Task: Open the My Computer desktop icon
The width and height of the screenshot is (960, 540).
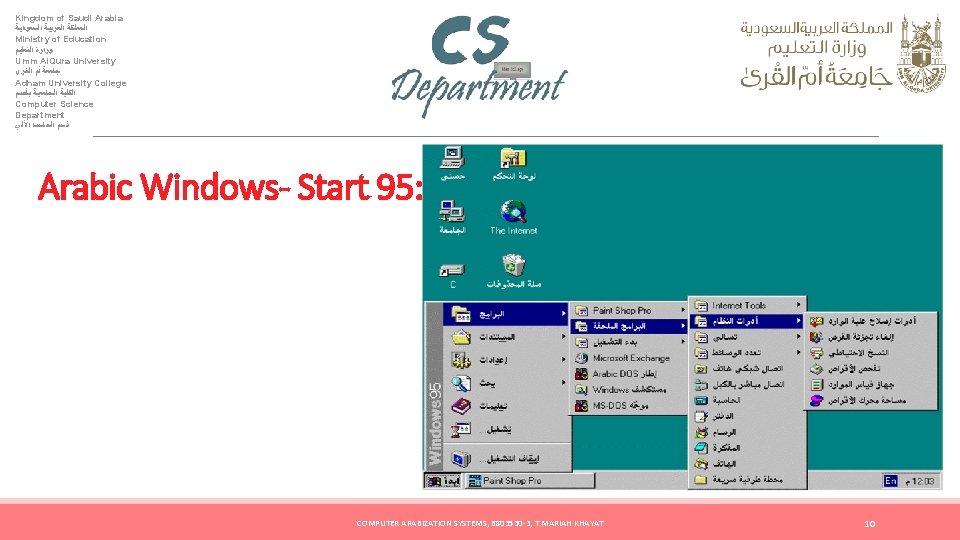Action: coord(452,163)
